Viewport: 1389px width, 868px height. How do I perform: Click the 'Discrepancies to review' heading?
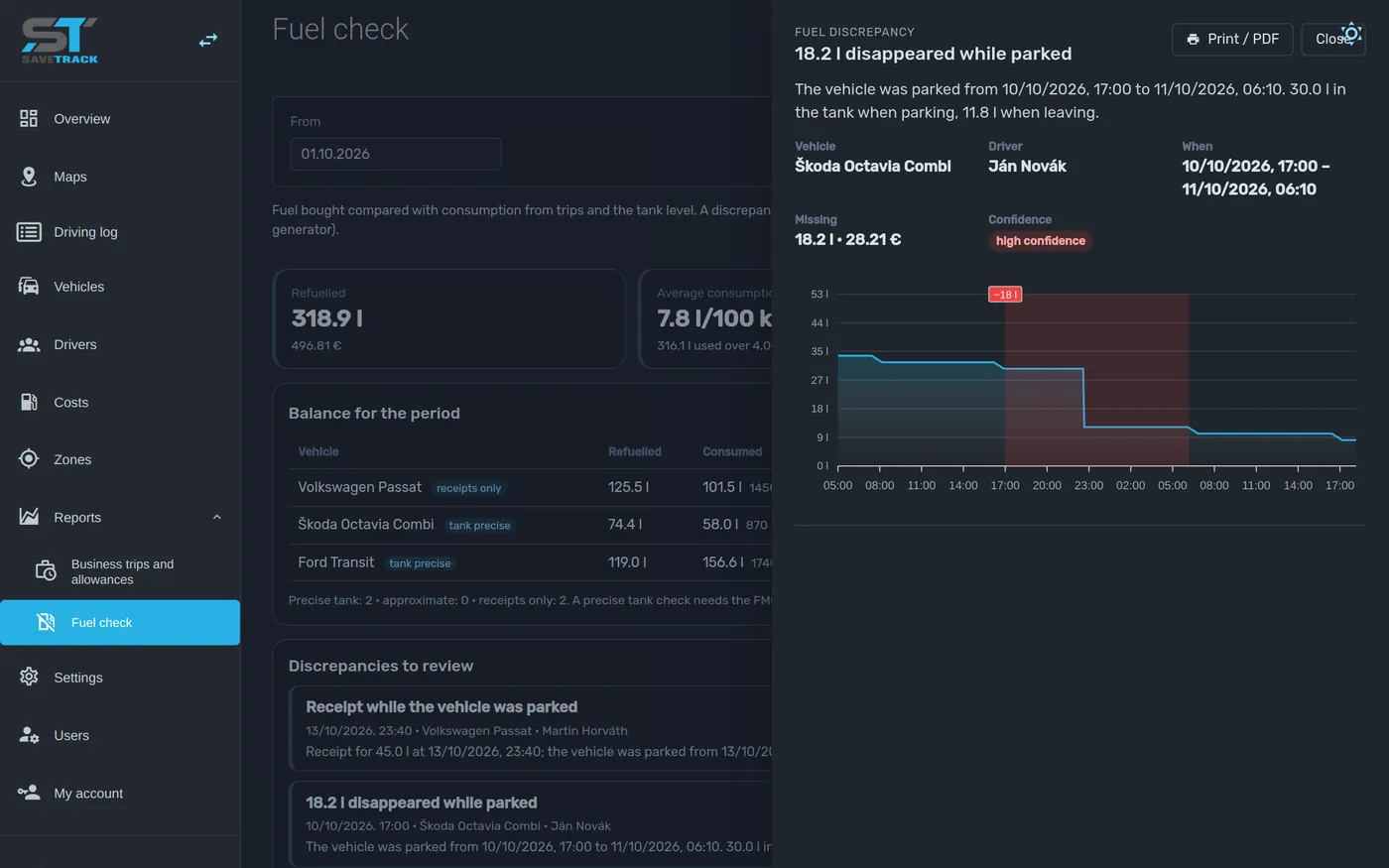381,667
